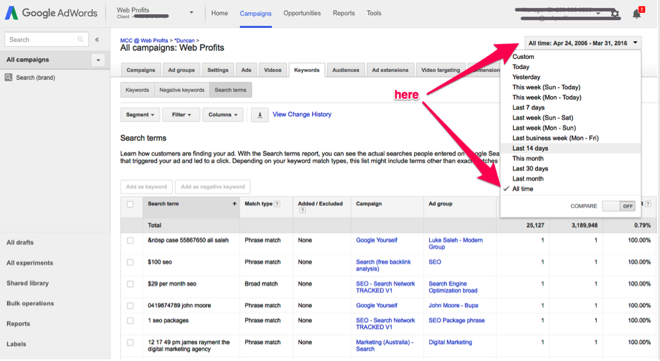
Task: Switch to the Ad groups tab
Action: click(181, 70)
